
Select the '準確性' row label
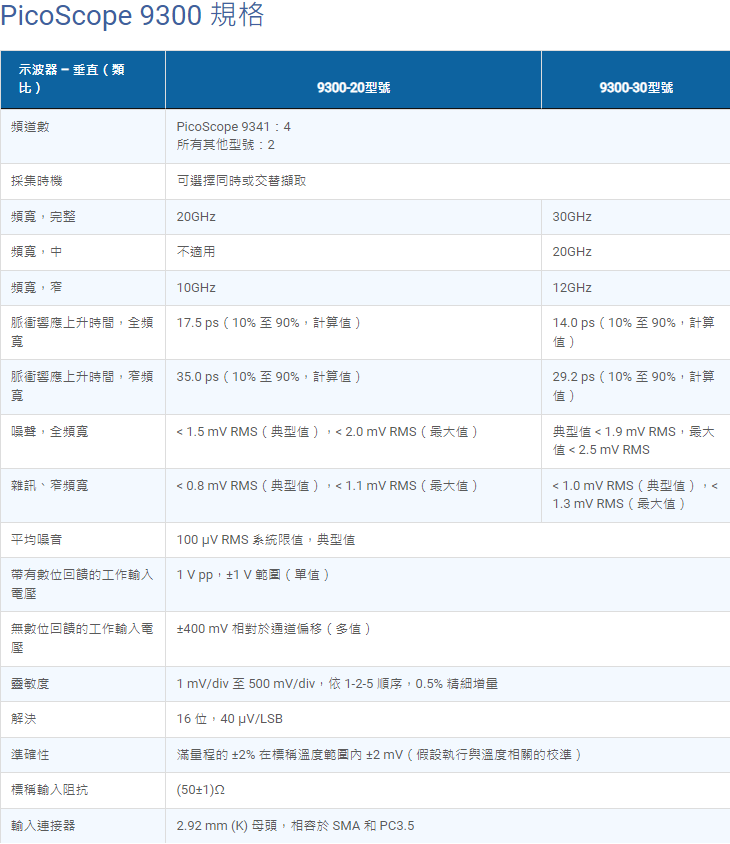[30, 755]
